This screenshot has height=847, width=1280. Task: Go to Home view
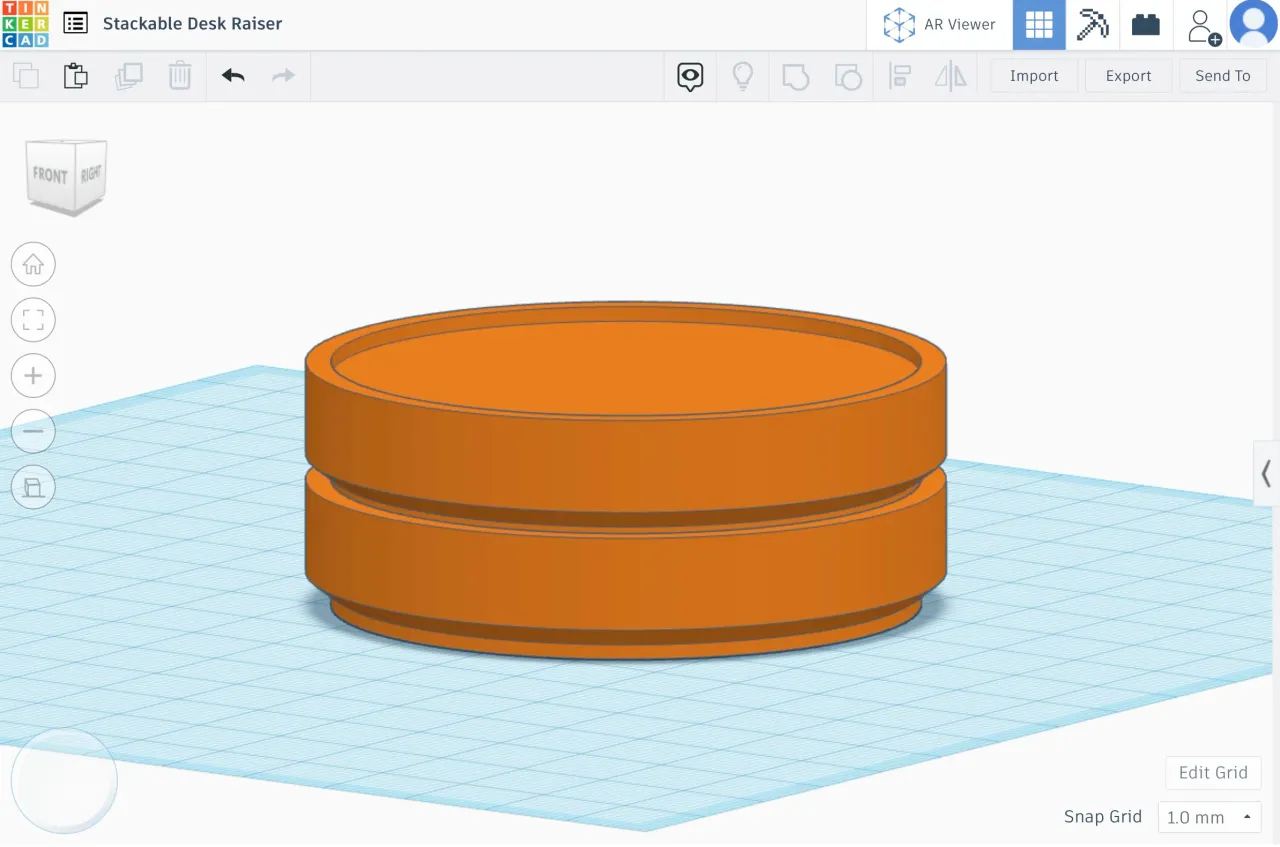[x=33, y=265]
